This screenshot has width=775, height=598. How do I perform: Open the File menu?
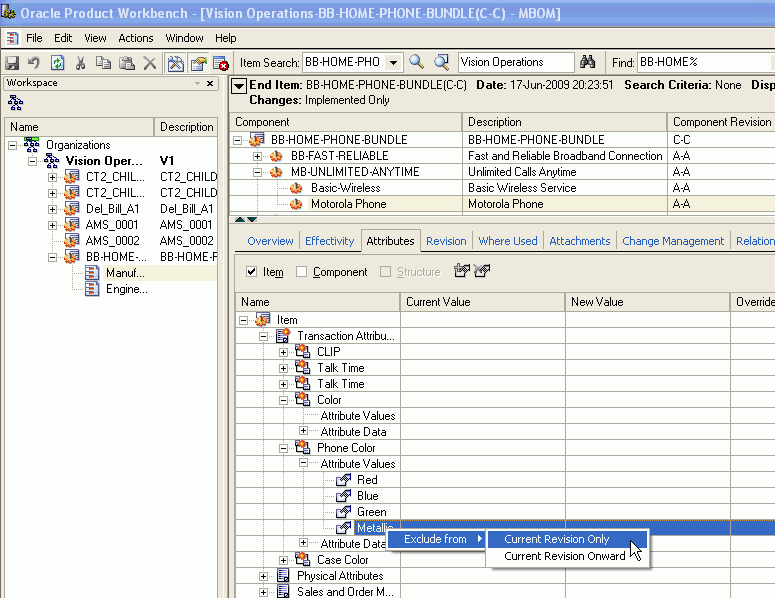[34, 38]
